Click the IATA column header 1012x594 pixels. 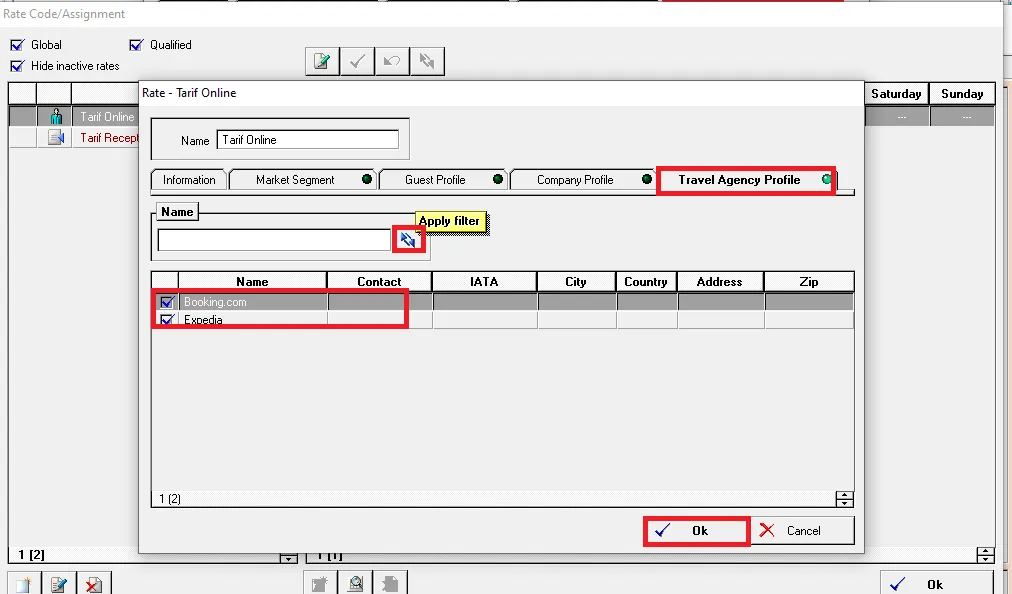[484, 282]
